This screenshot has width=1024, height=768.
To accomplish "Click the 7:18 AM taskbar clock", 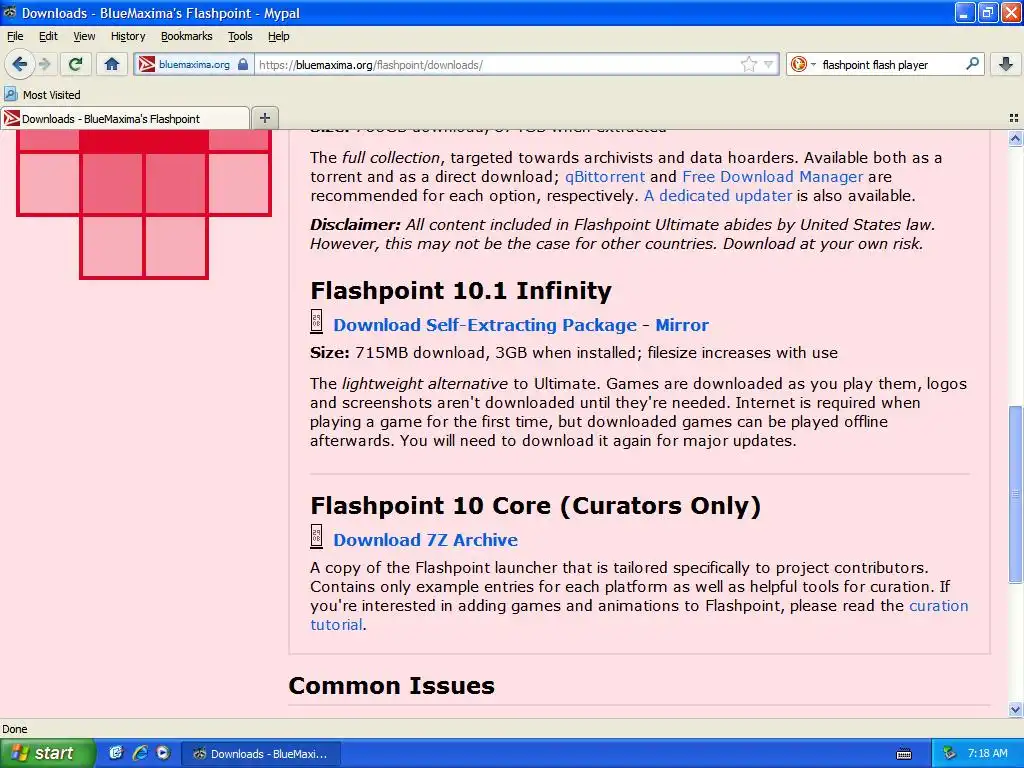I will click(x=987, y=753).
